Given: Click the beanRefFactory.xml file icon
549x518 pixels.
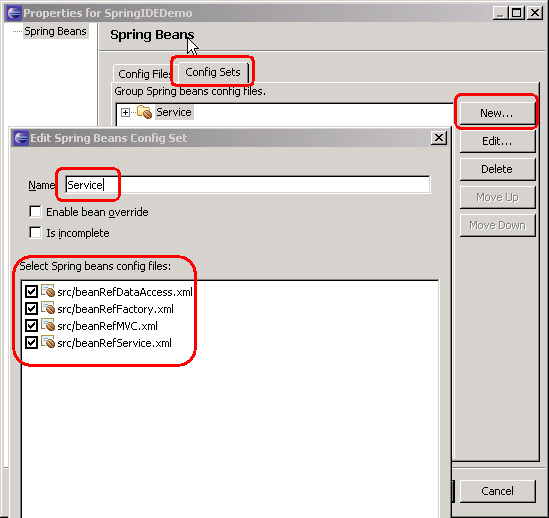Looking at the screenshot, I should coord(48,308).
